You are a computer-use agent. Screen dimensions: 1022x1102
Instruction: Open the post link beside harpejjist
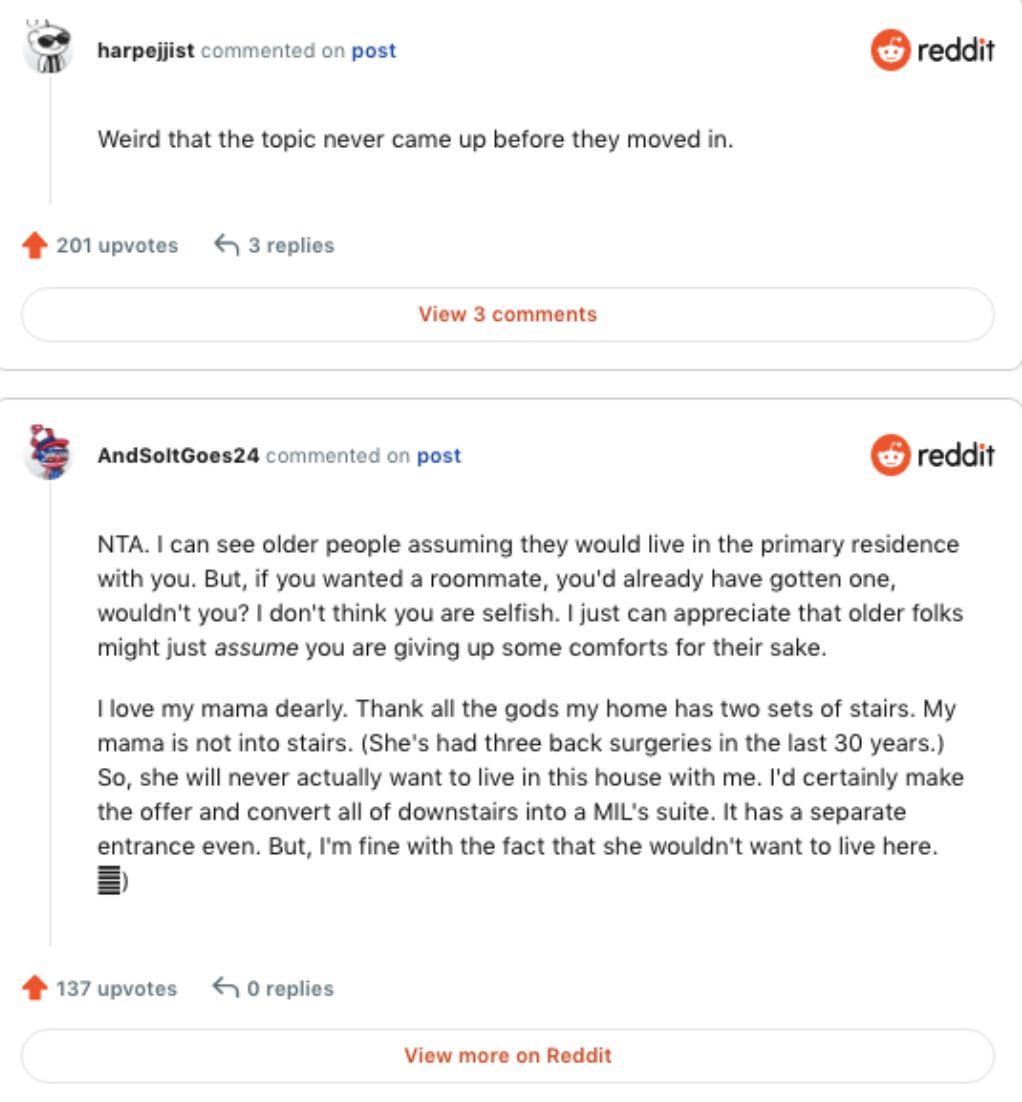click(x=374, y=51)
